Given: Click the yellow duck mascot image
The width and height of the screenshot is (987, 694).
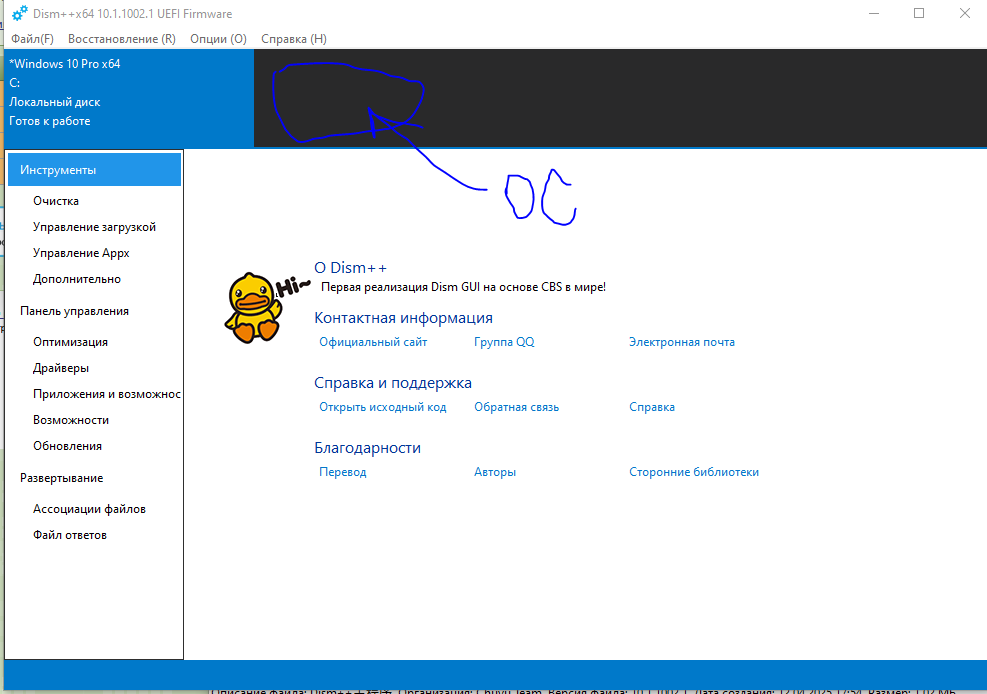Looking at the screenshot, I should click(253, 308).
